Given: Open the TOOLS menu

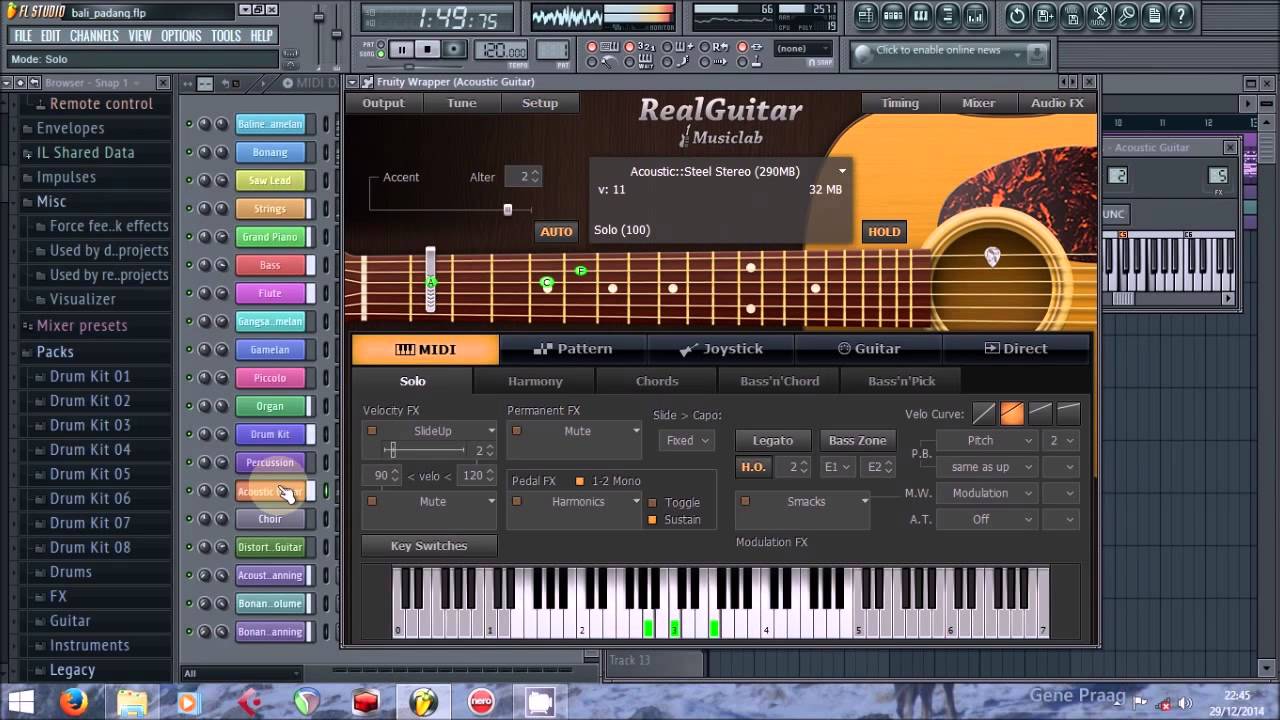Looking at the screenshot, I should [x=226, y=36].
